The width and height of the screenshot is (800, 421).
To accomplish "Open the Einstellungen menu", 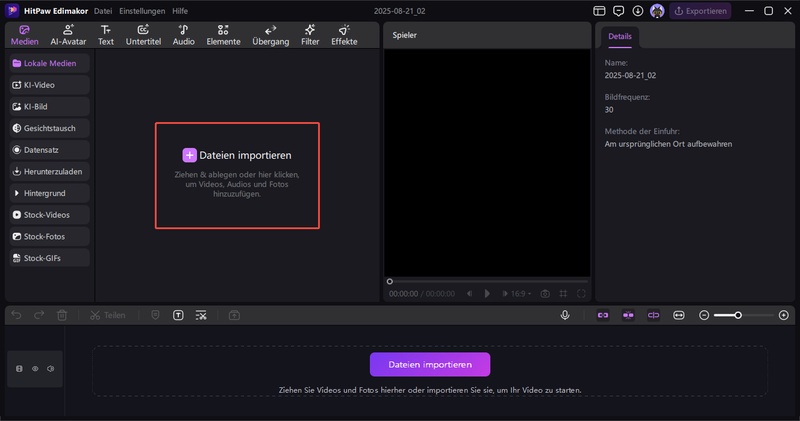I will (142, 11).
